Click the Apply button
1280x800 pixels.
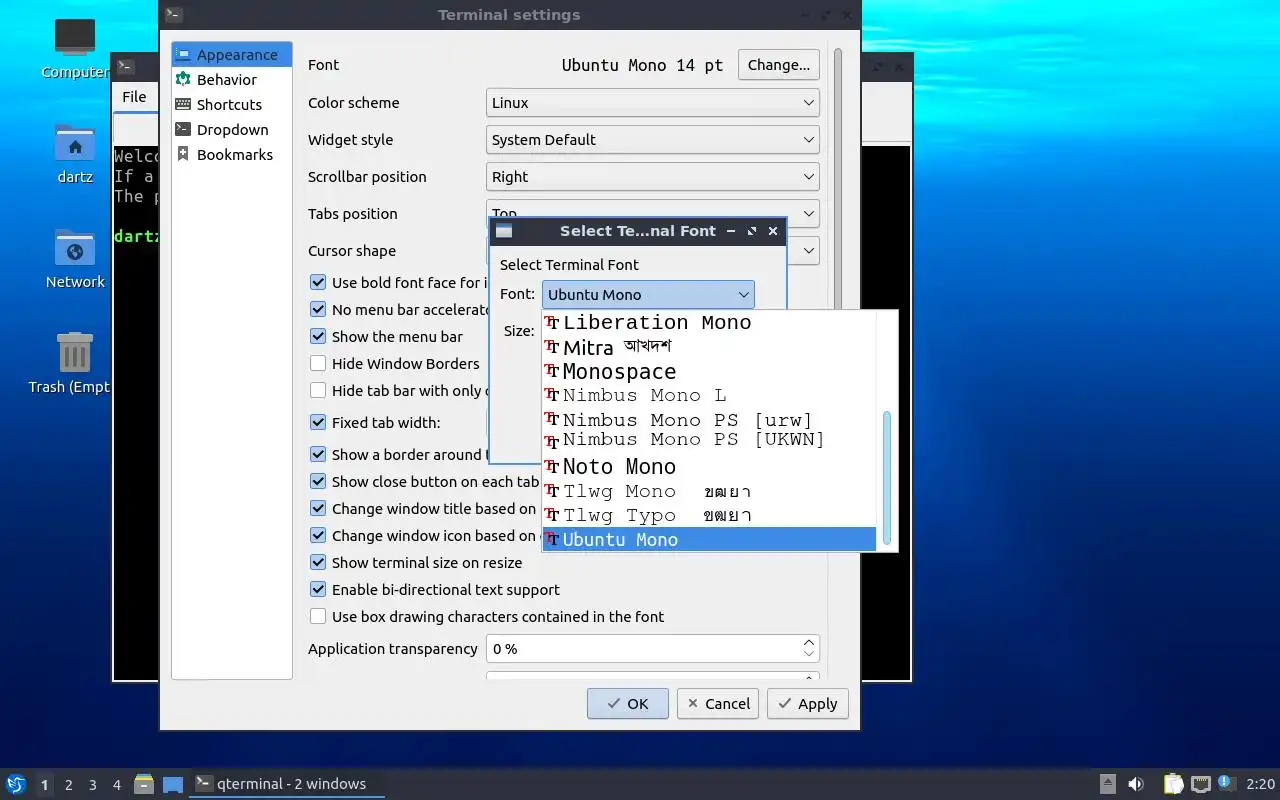pos(808,704)
